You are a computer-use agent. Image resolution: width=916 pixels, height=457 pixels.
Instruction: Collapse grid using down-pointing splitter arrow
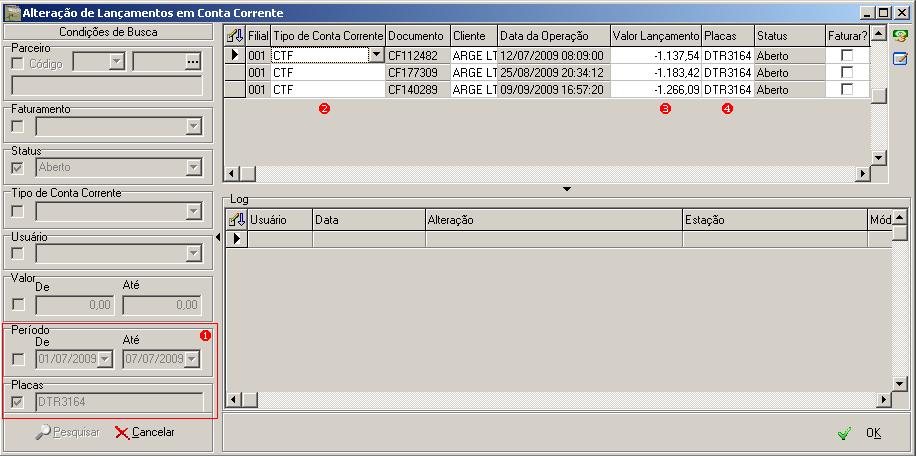click(565, 189)
